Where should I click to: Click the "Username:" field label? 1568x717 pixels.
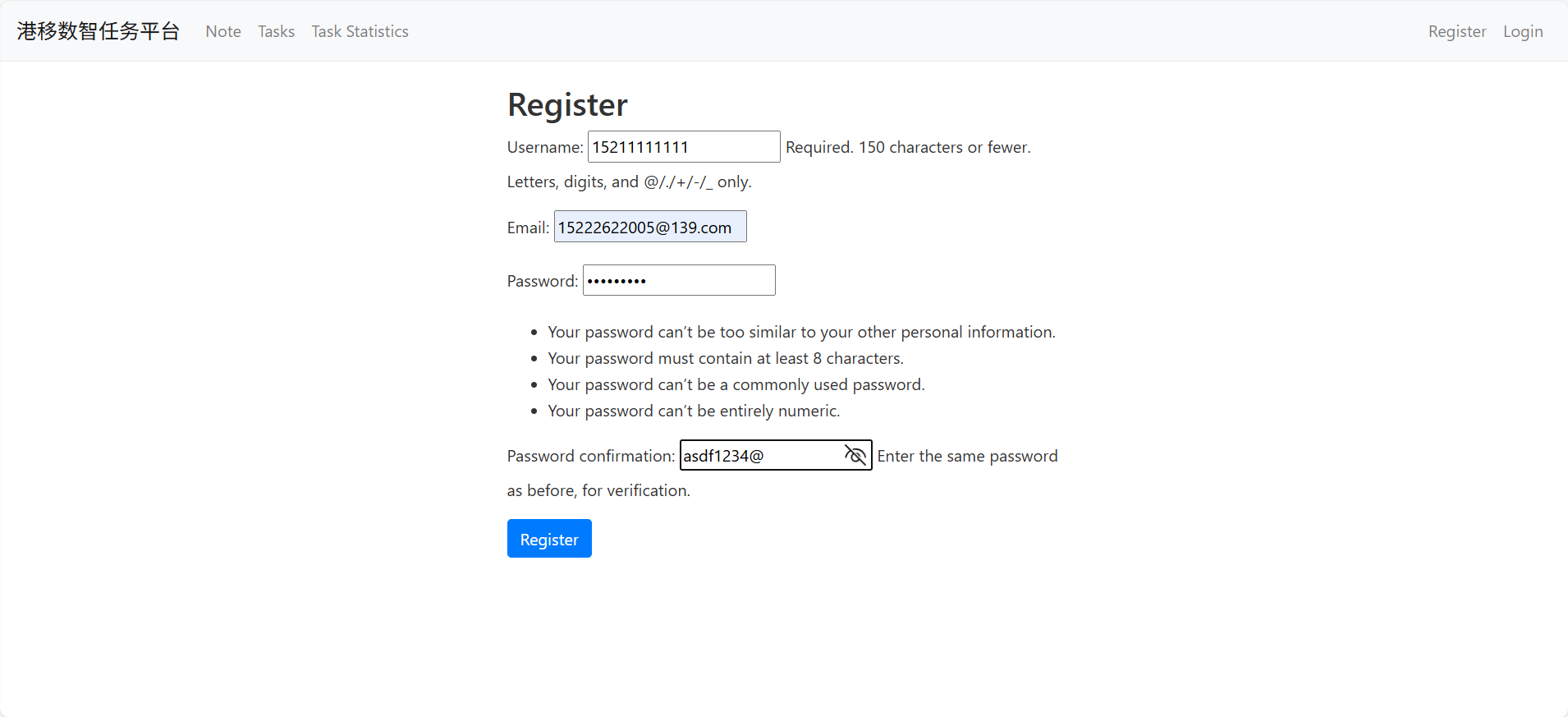coord(545,147)
